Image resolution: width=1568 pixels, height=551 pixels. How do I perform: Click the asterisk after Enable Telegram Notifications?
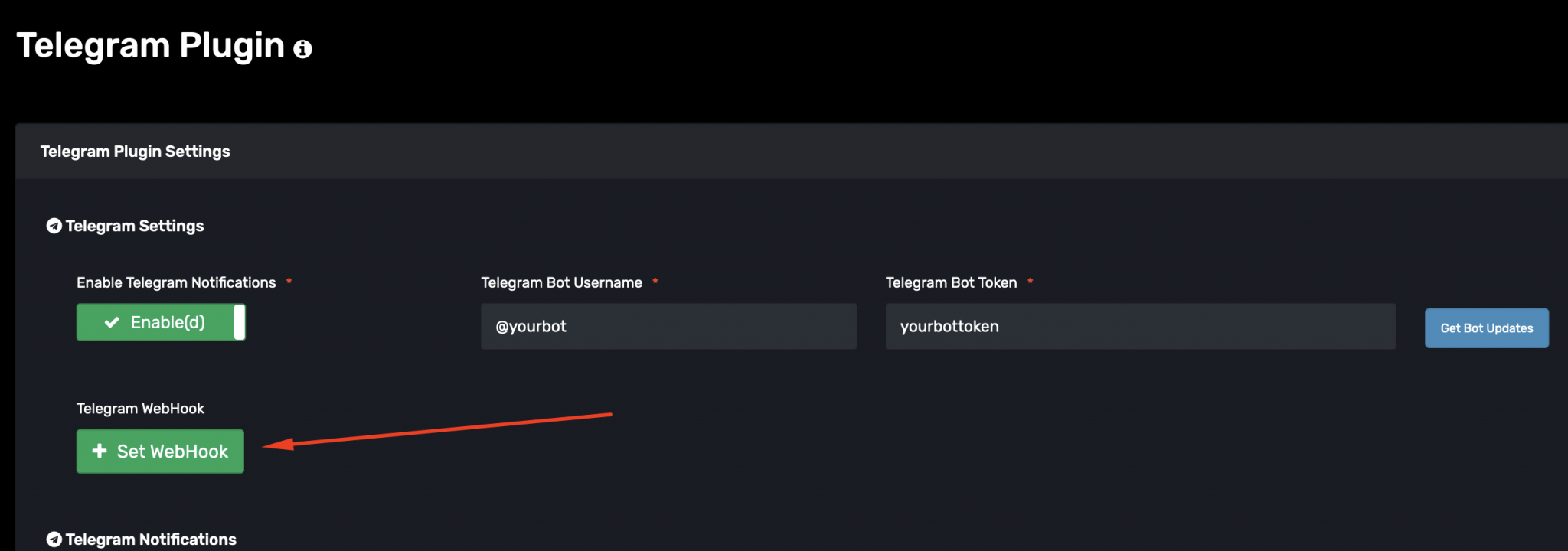(x=289, y=282)
